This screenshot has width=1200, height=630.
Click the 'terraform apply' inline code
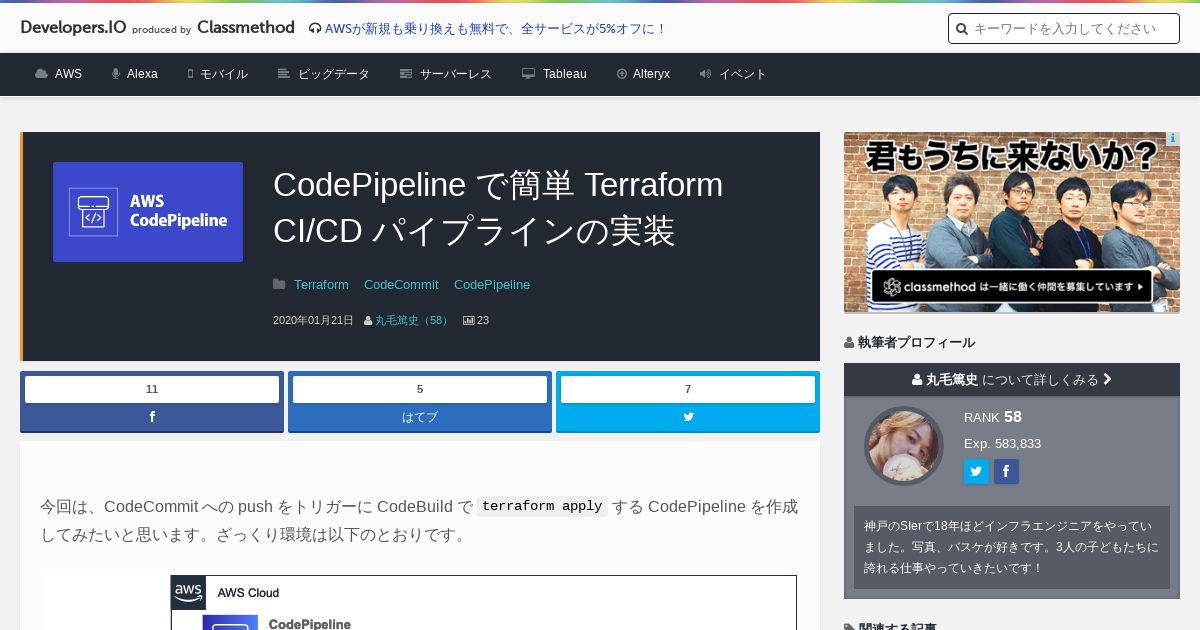pos(542,506)
